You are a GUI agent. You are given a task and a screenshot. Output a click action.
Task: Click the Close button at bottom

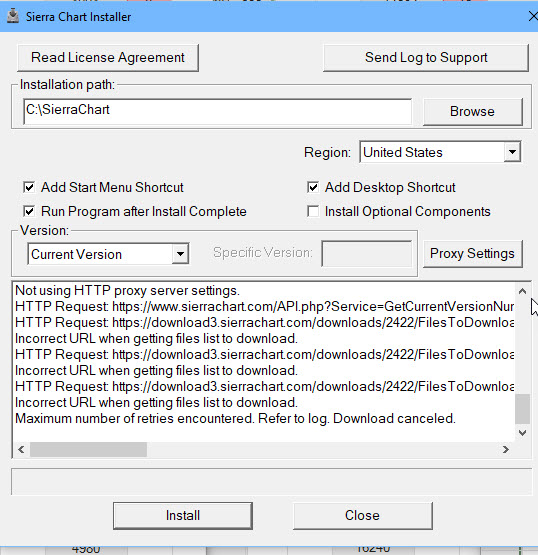click(362, 516)
